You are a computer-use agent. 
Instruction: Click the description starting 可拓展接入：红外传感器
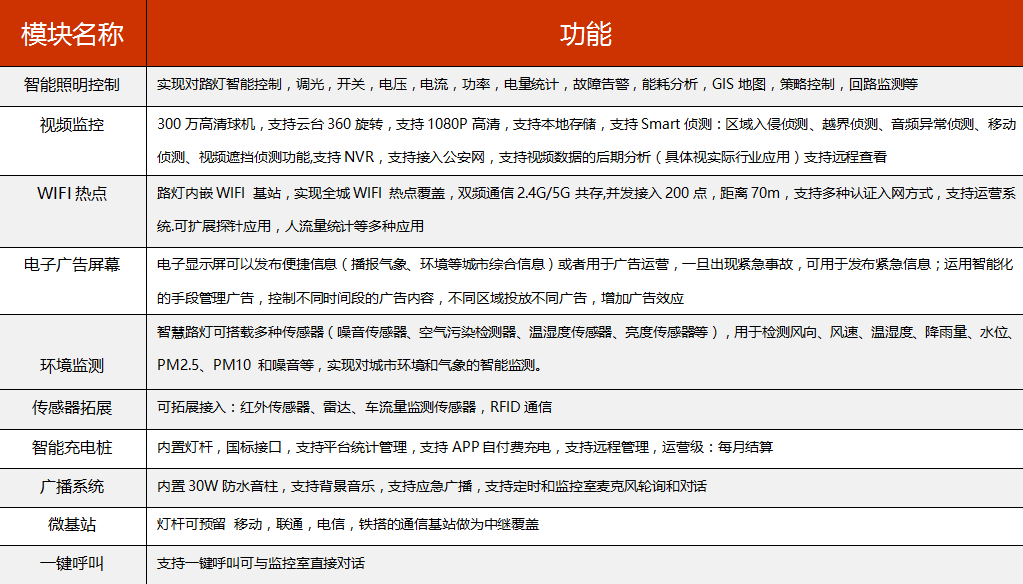coord(355,407)
